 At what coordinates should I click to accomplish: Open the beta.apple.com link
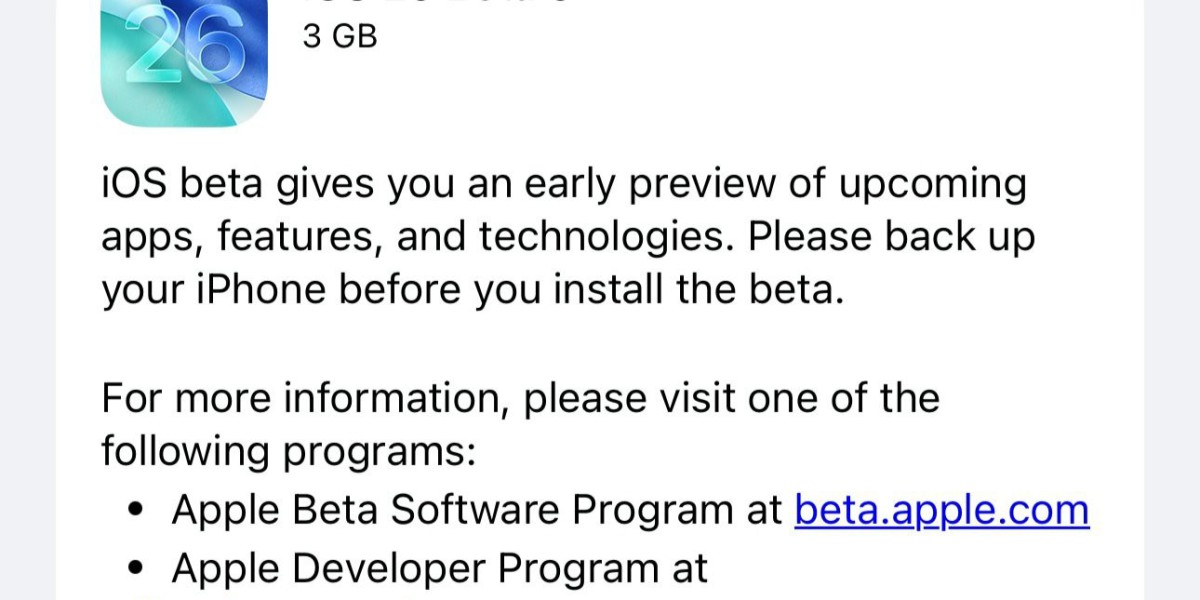[x=942, y=510]
